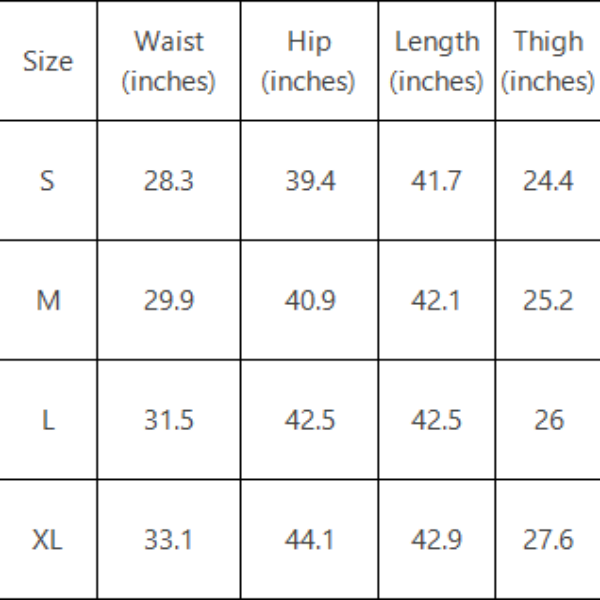Click the M size row label
This screenshot has height=600, width=600.
(x=48, y=300)
